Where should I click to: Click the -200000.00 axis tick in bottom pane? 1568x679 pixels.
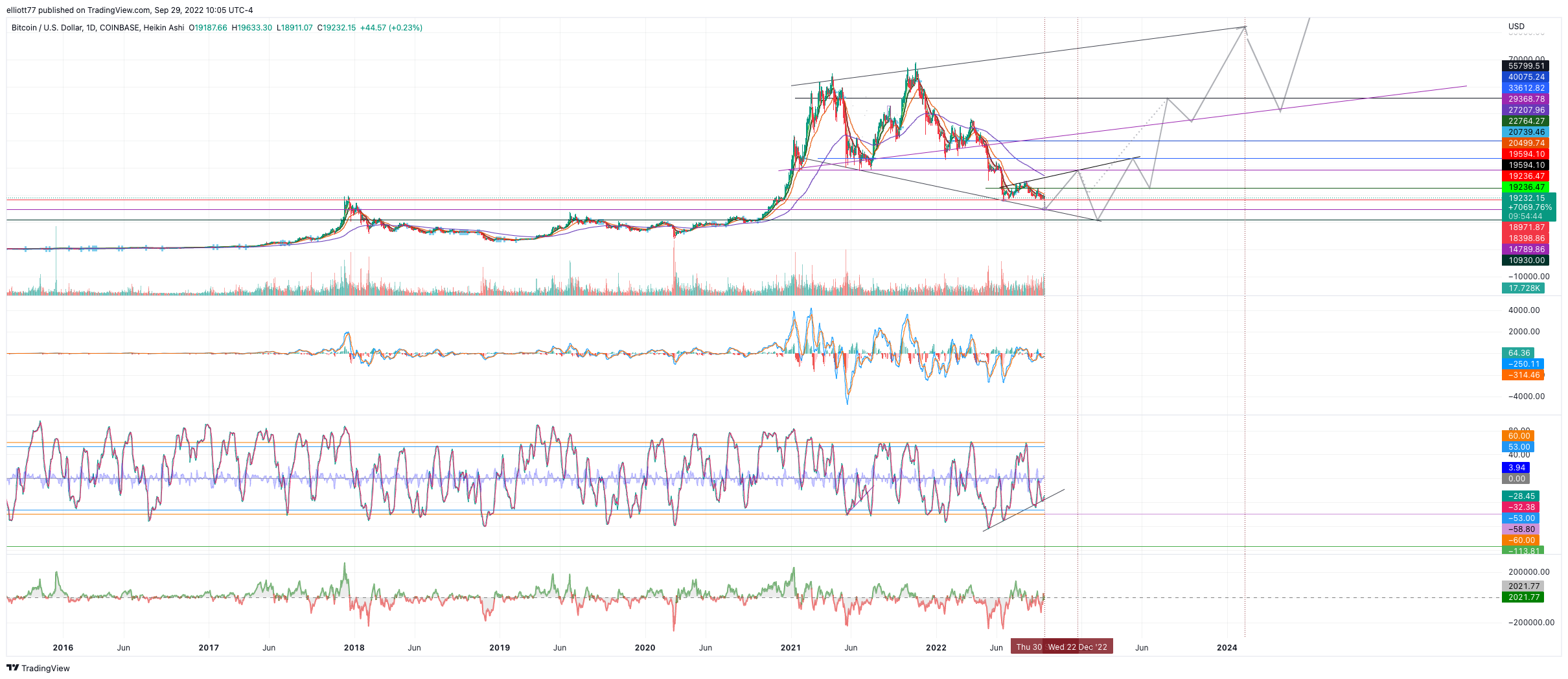pos(1530,623)
